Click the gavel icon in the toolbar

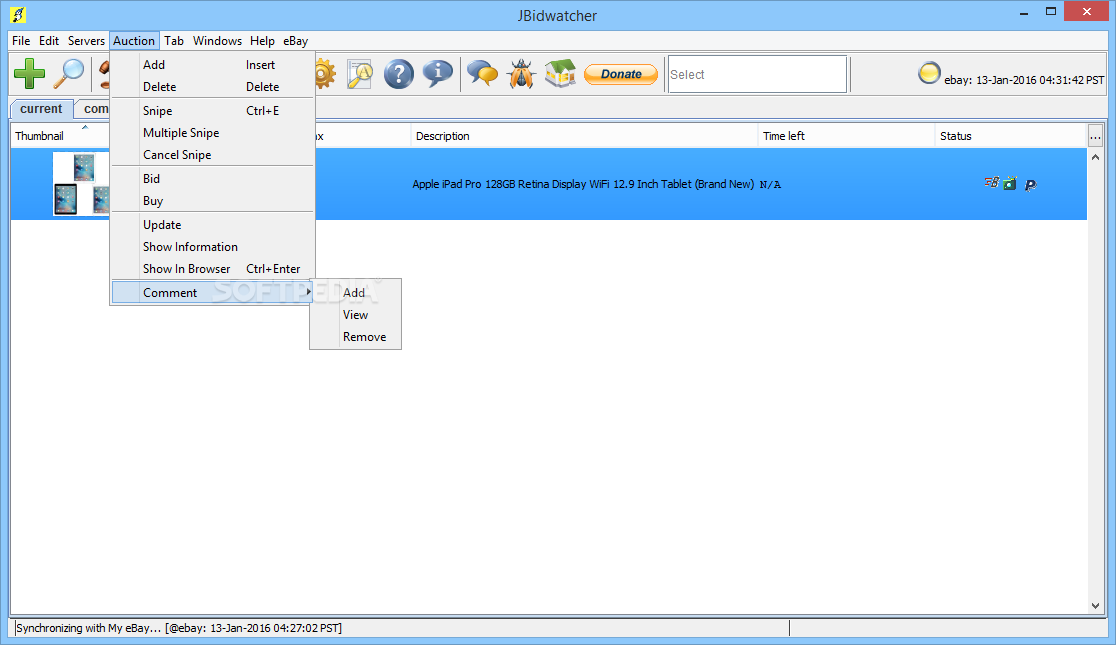[103, 73]
